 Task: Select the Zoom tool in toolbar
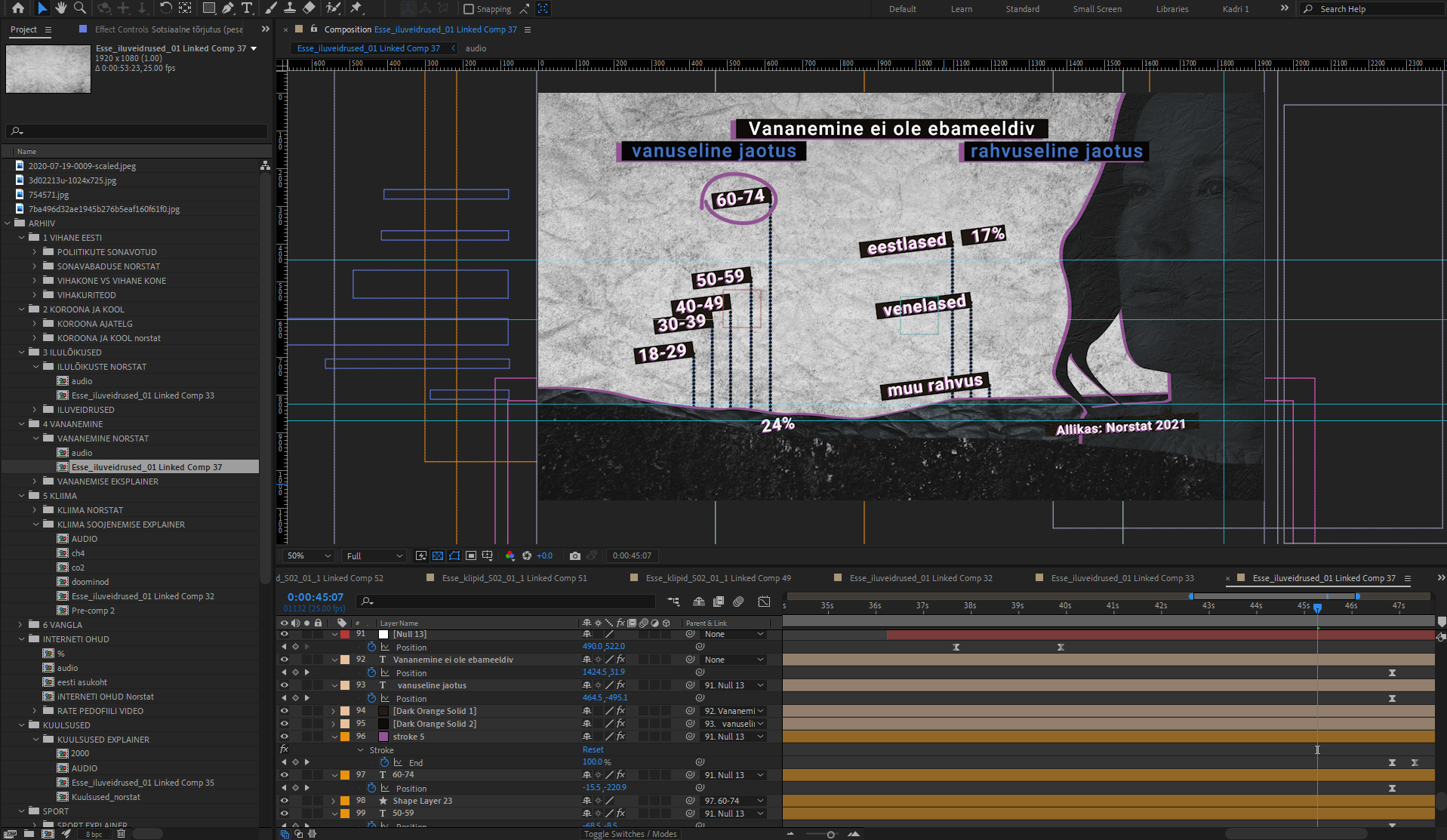pos(79,8)
